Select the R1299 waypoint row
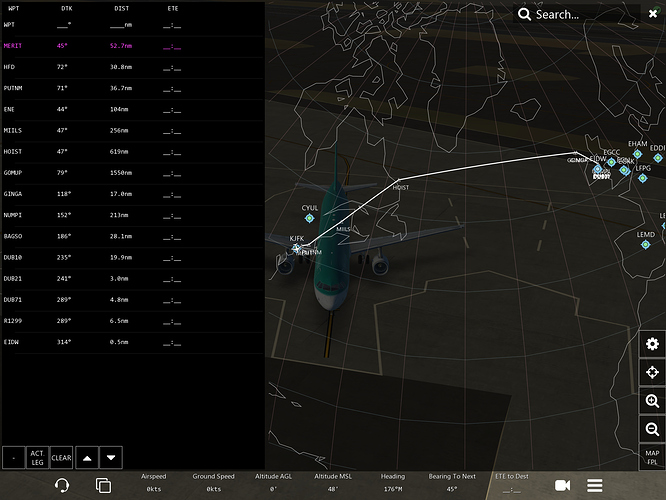Screen dimensions: 666x500 tap(133, 321)
